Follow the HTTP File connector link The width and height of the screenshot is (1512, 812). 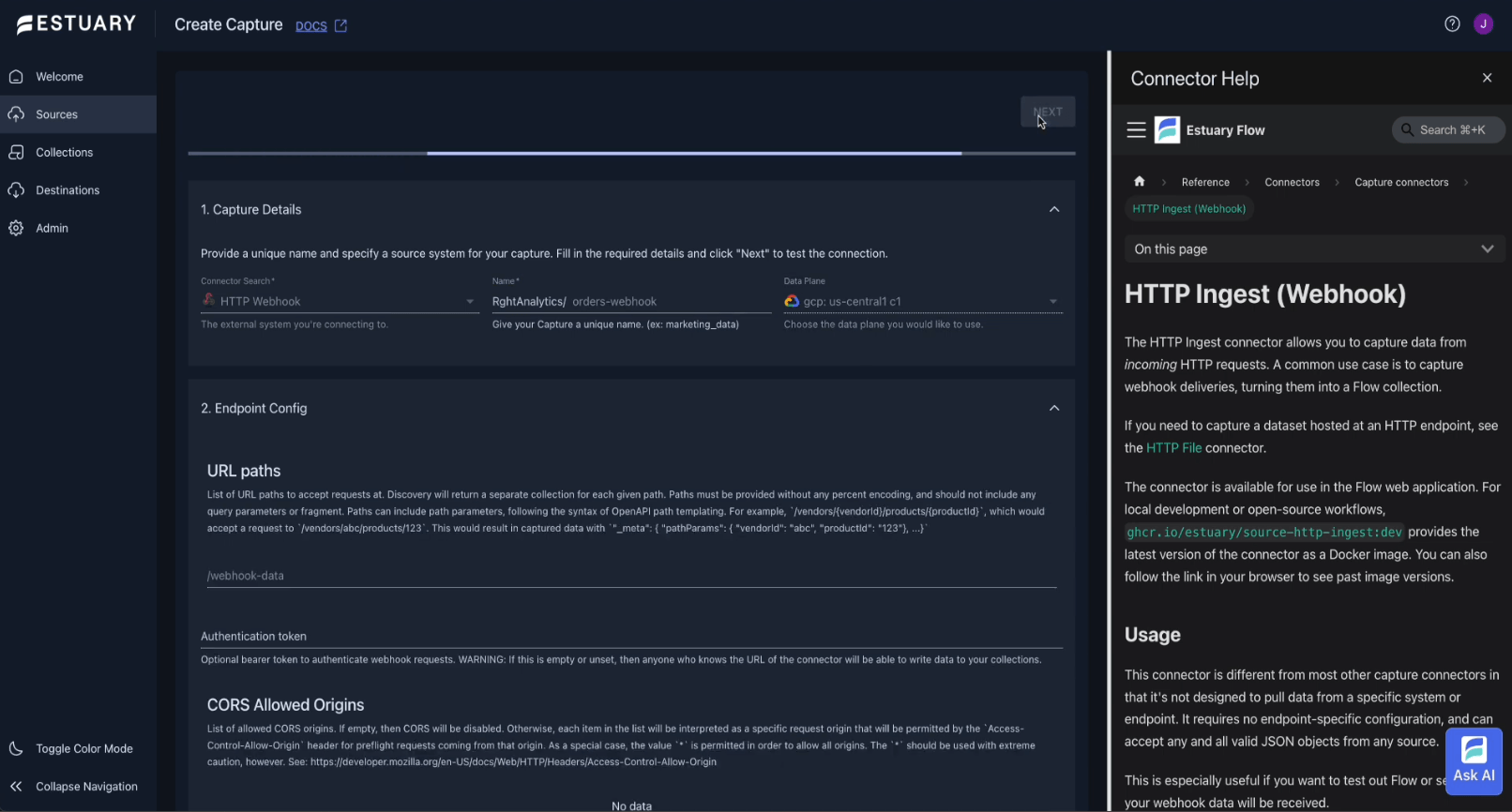(1173, 448)
